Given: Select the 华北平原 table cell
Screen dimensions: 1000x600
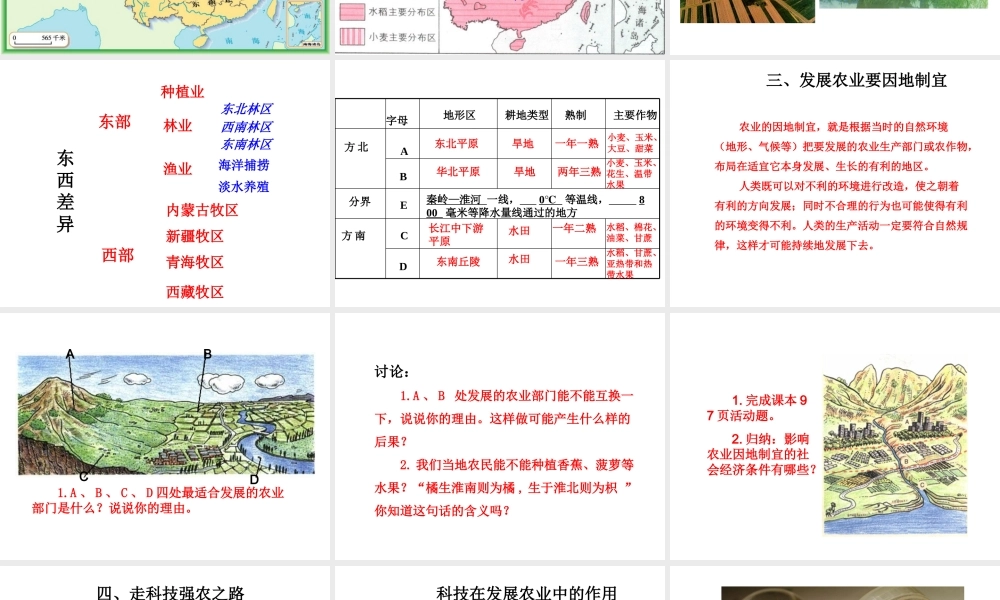Looking at the screenshot, I should point(458,172).
